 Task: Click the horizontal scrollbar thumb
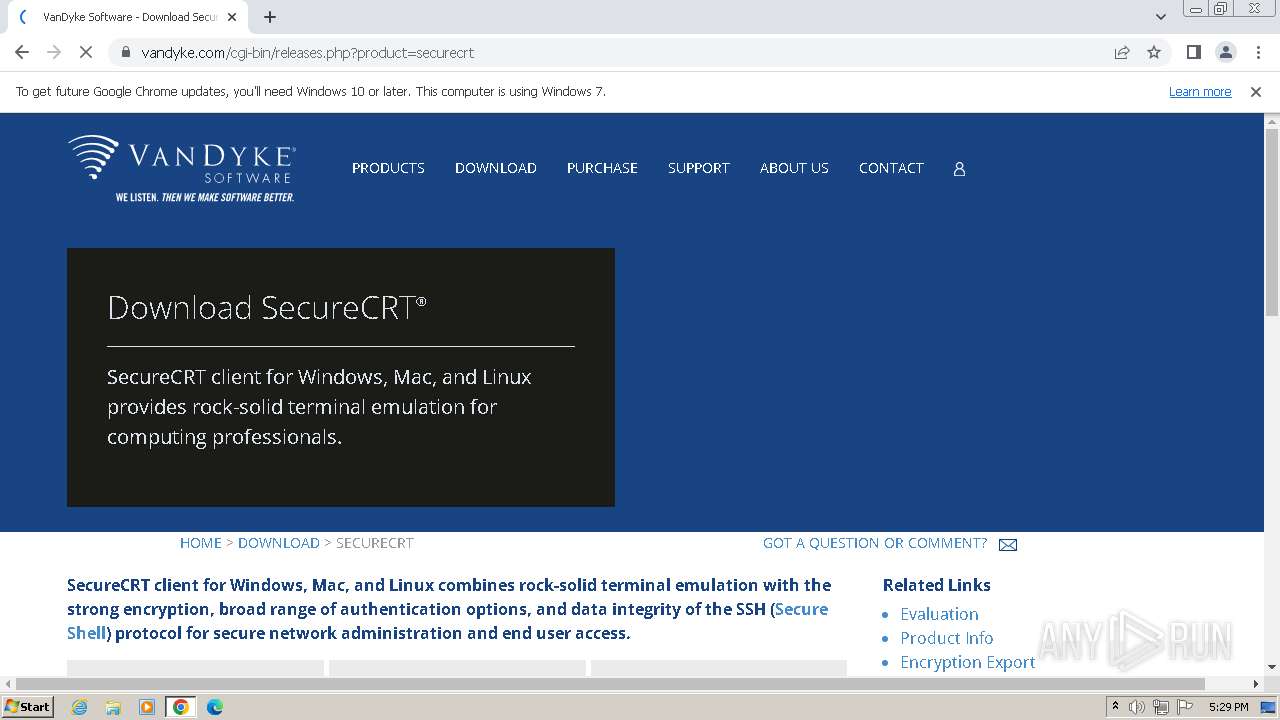610,684
